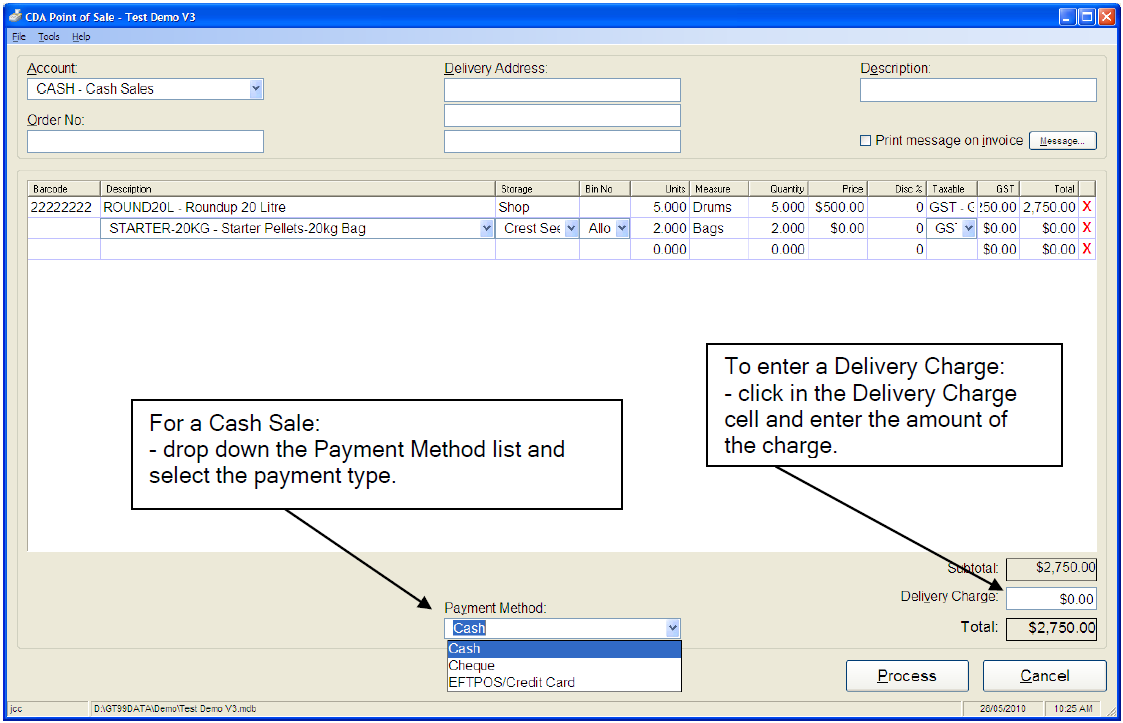This screenshot has height=723, width=1123.
Task: Select Cheque from the payment list
Action: pyautogui.click(x=472, y=665)
